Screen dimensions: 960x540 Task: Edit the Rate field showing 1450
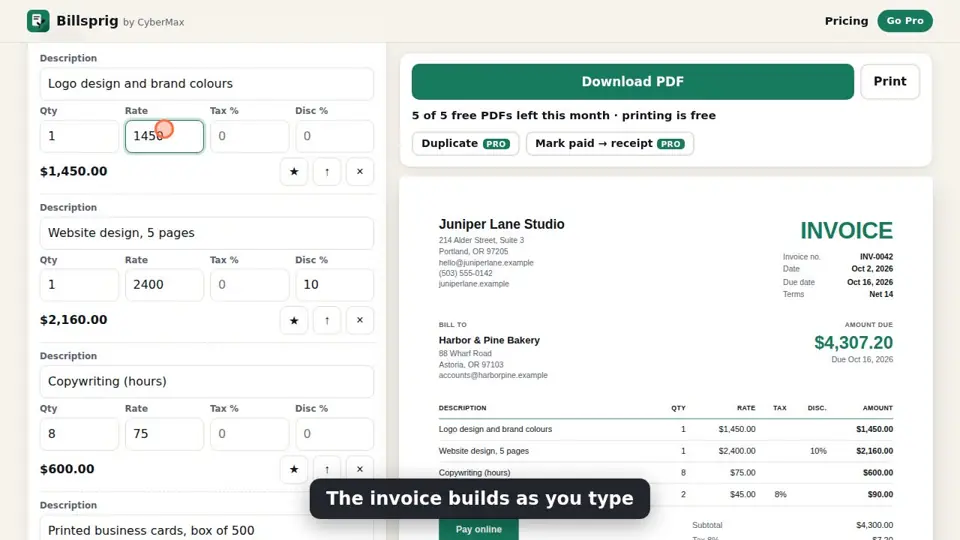[164, 136]
